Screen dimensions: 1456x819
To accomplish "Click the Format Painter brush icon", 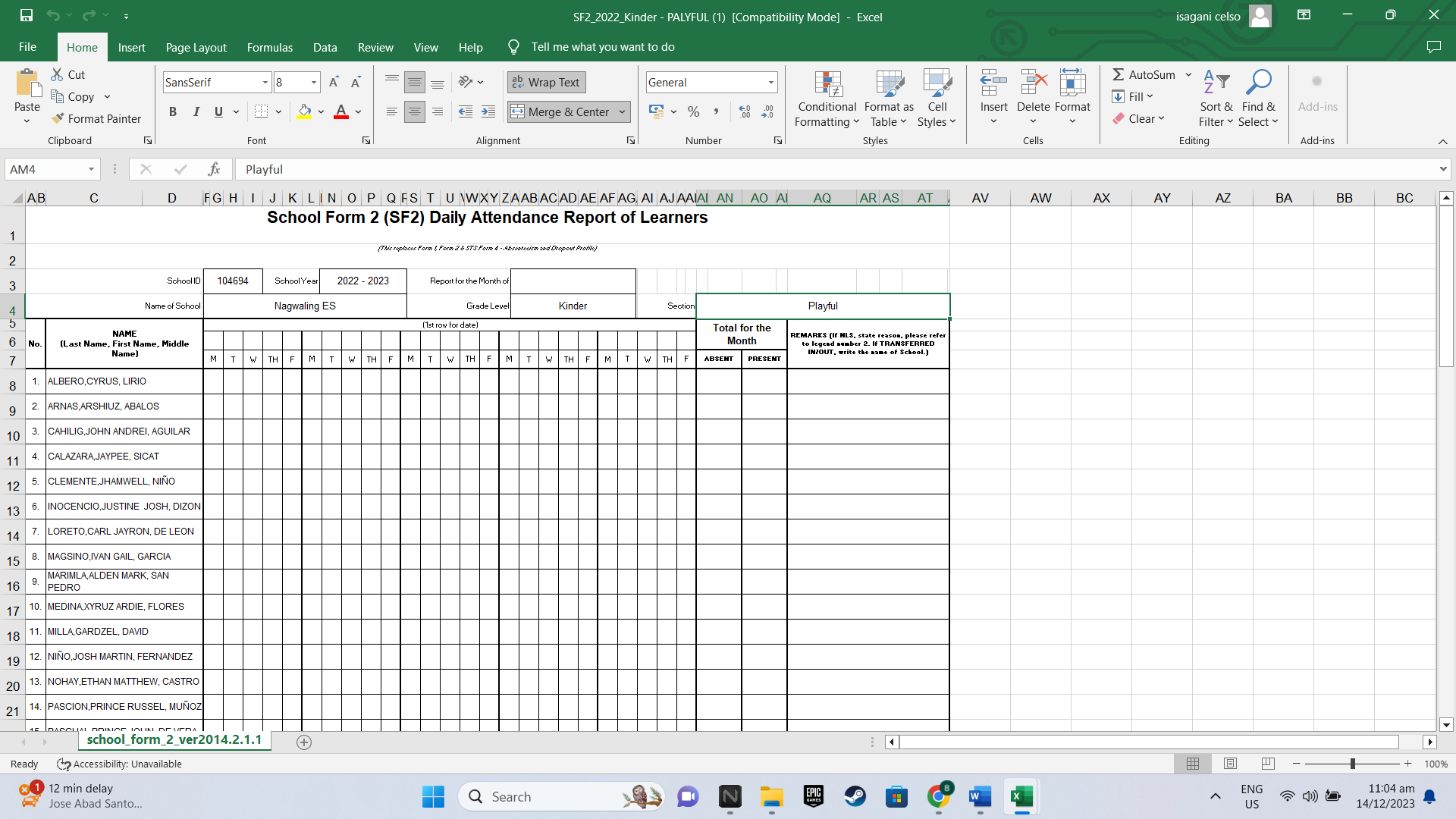I will pyautogui.click(x=58, y=119).
